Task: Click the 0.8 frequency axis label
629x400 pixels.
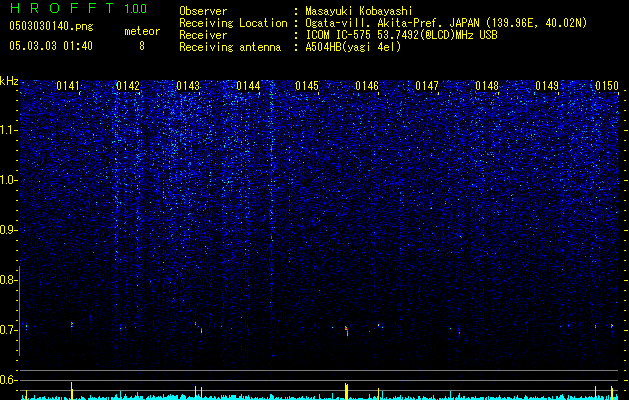Action: point(8,280)
